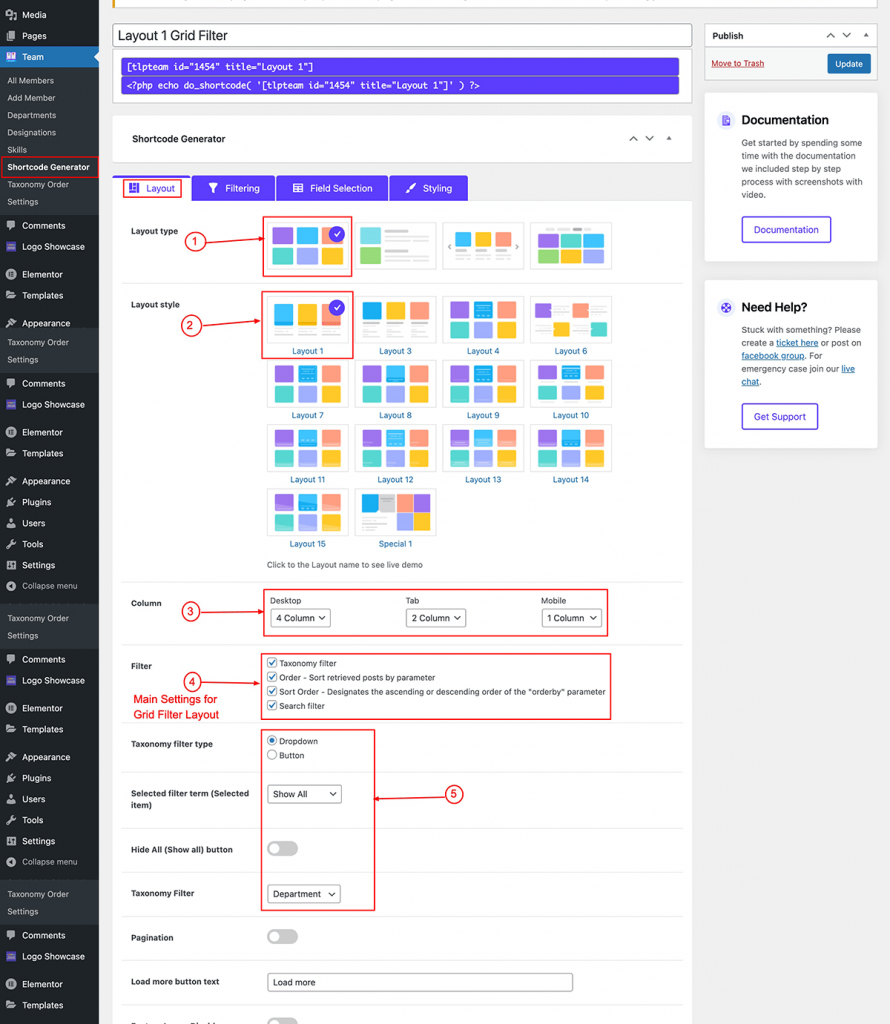
Task: Choose the Layout 15 style thumbnail
Action: pyautogui.click(x=307, y=512)
